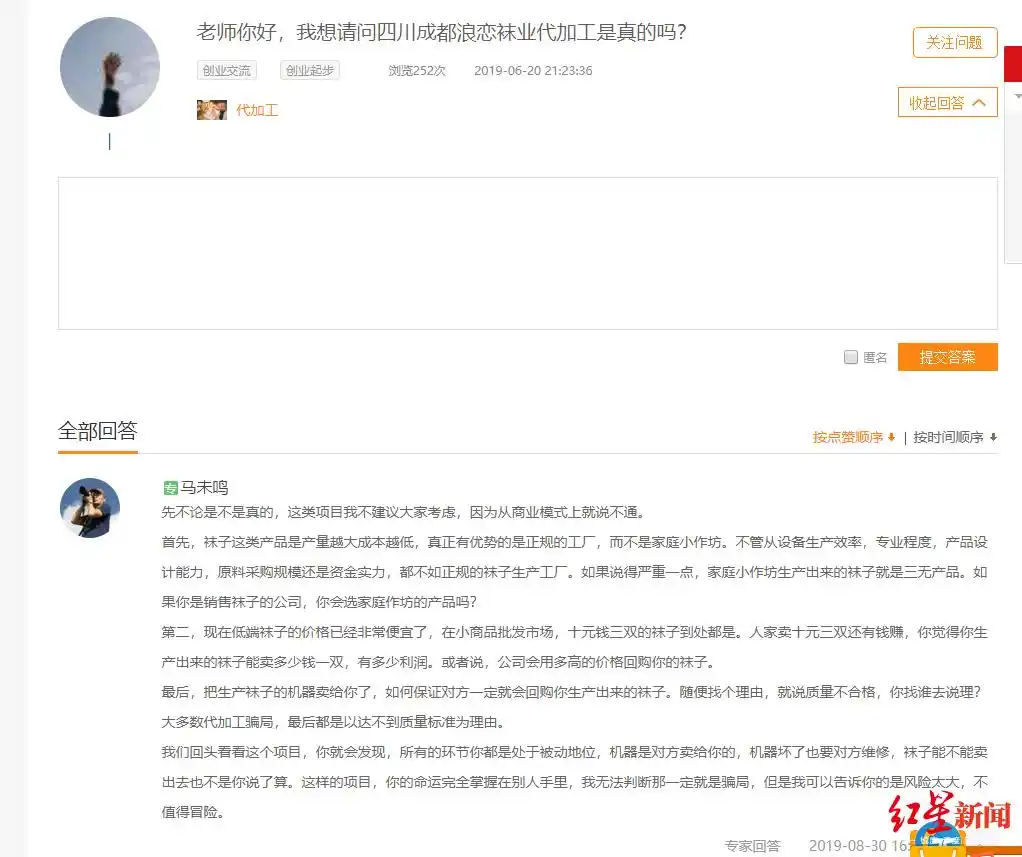1022x857 pixels.
Task: Click the paragraph starting 首先，袜子这类产品
Action: [x=574, y=572]
